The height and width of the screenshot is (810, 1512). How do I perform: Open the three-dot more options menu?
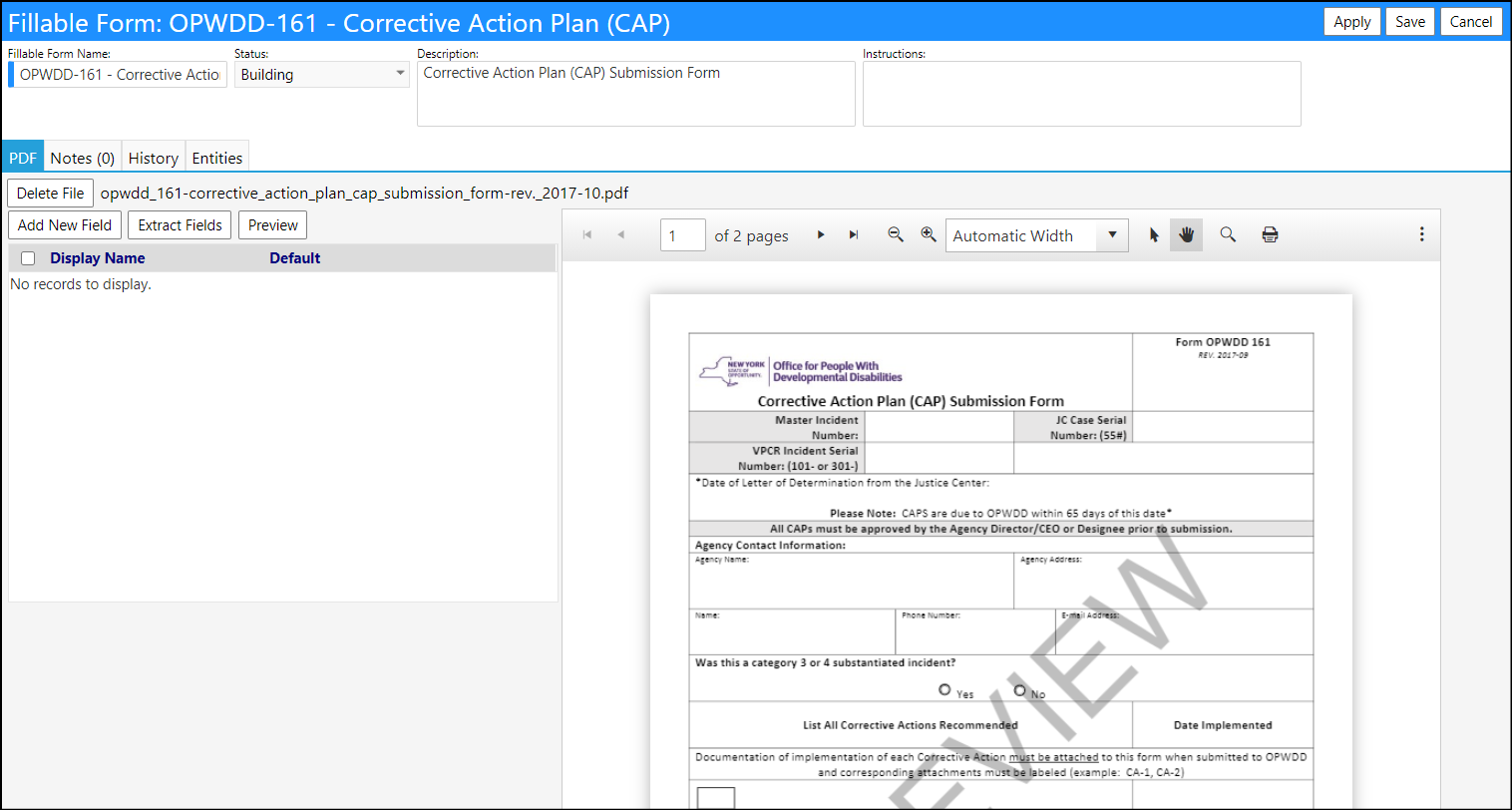click(x=1421, y=234)
